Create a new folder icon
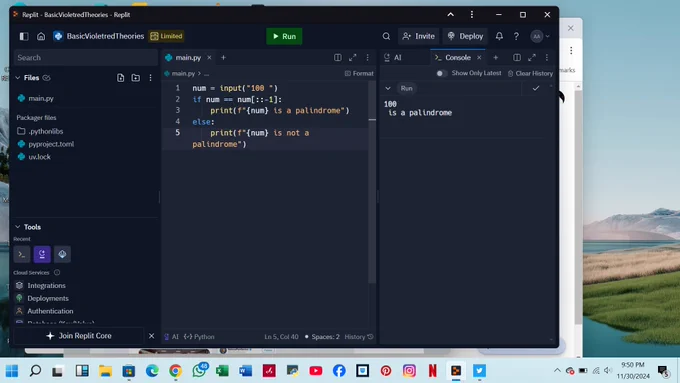 click(136, 78)
